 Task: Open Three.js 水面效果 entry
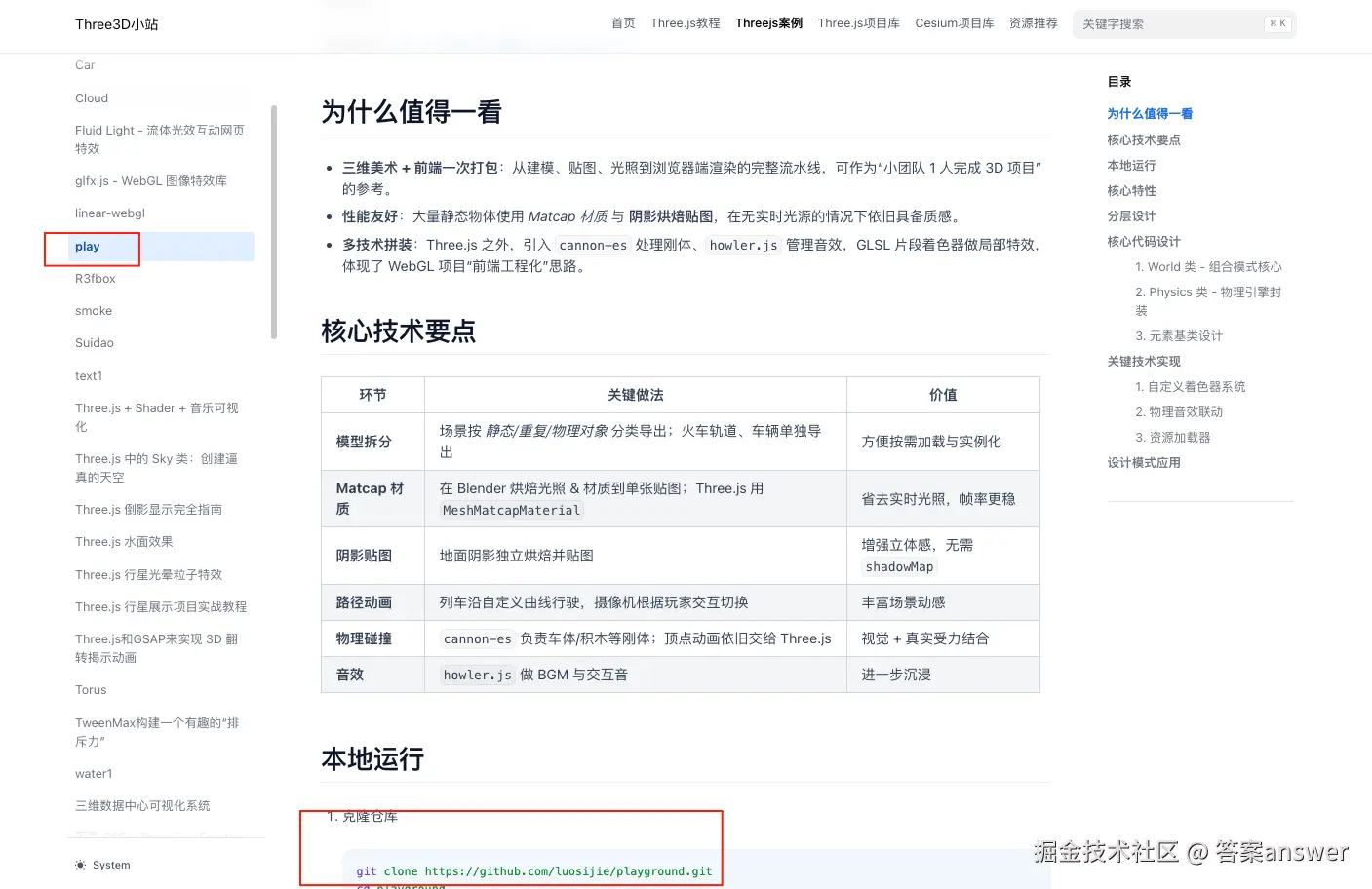tap(124, 542)
